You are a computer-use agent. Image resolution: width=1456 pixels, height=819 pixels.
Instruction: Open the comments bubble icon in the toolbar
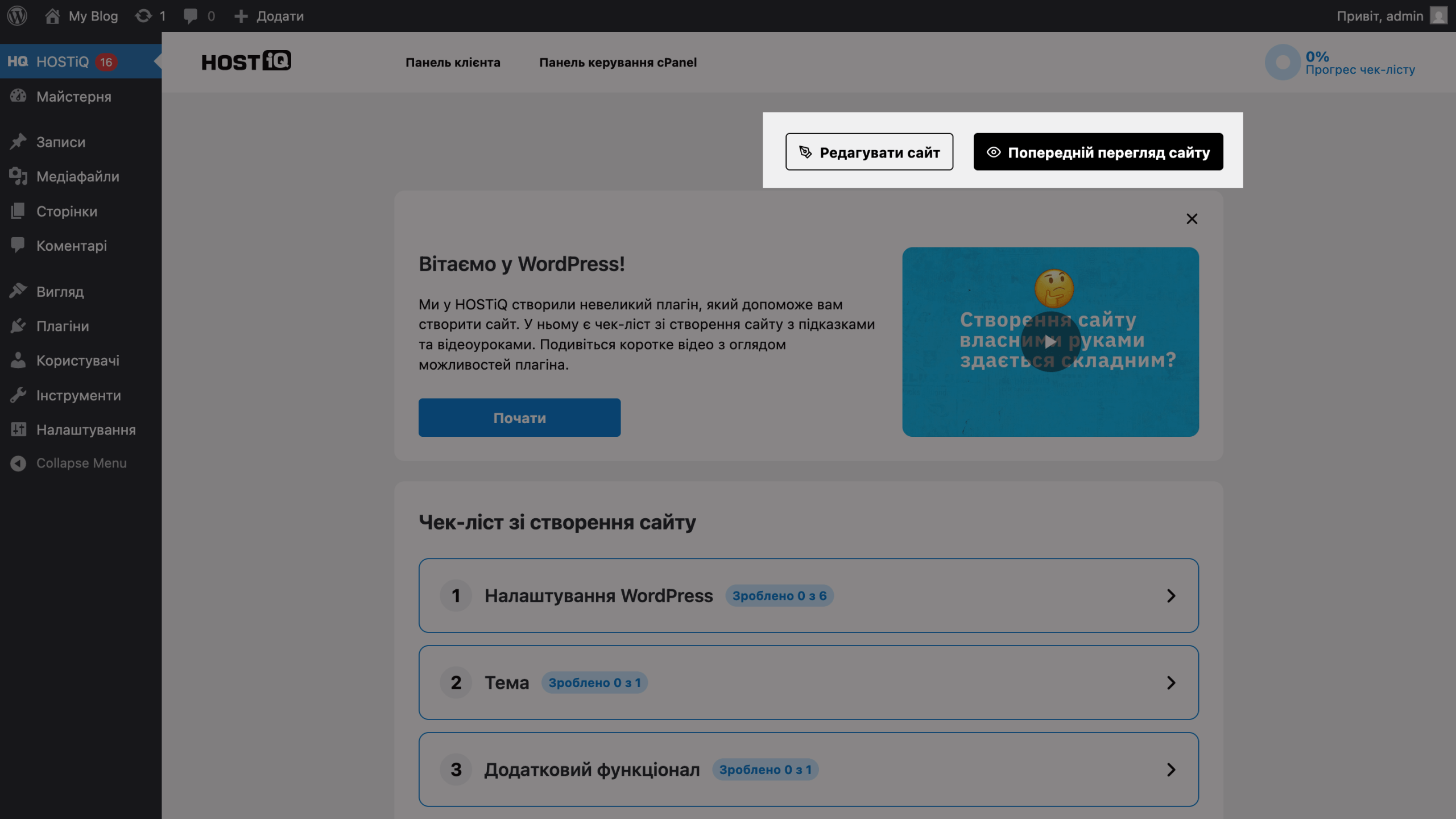pyautogui.click(x=191, y=15)
